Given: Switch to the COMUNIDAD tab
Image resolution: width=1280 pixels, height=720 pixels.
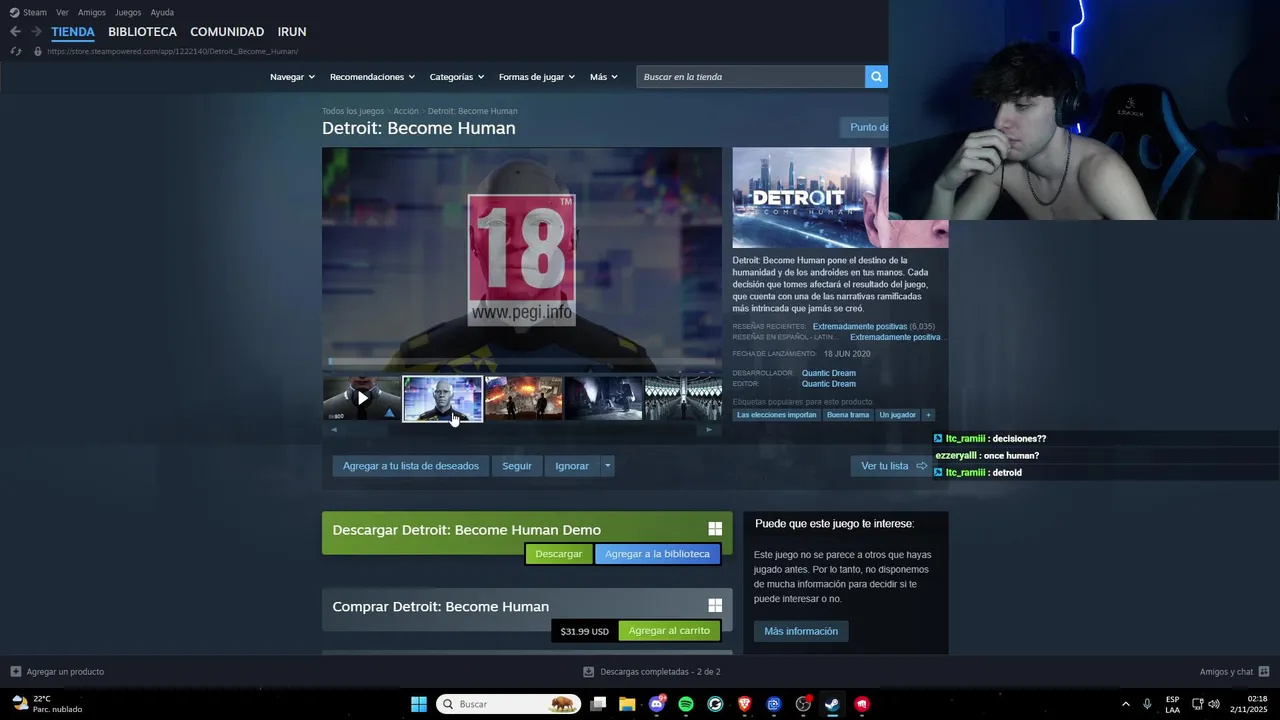Looking at the screenshot, I should (x=227, y=32).
